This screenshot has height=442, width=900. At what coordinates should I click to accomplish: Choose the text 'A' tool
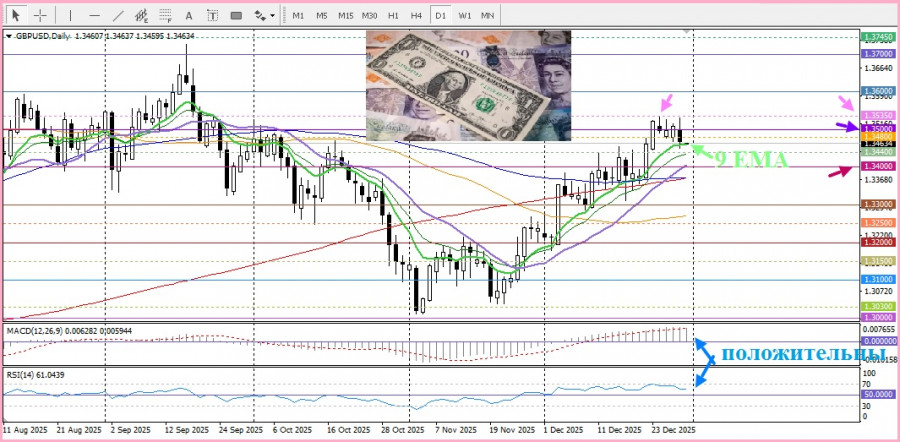189,16
